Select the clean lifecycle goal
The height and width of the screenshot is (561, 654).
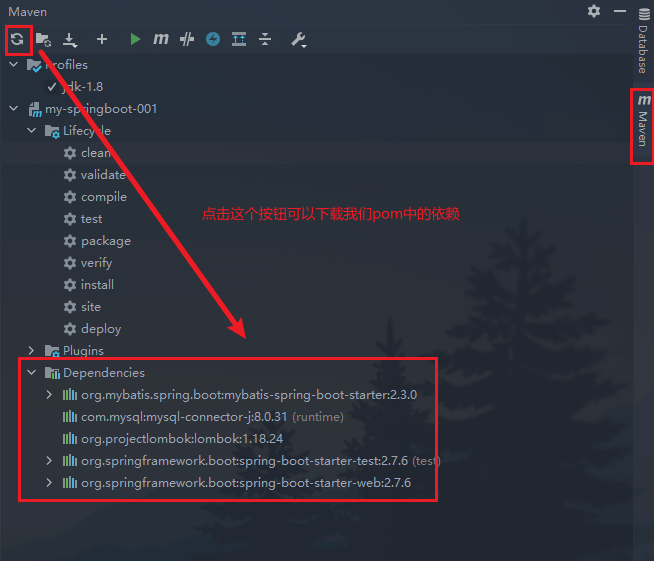[96, 153]
